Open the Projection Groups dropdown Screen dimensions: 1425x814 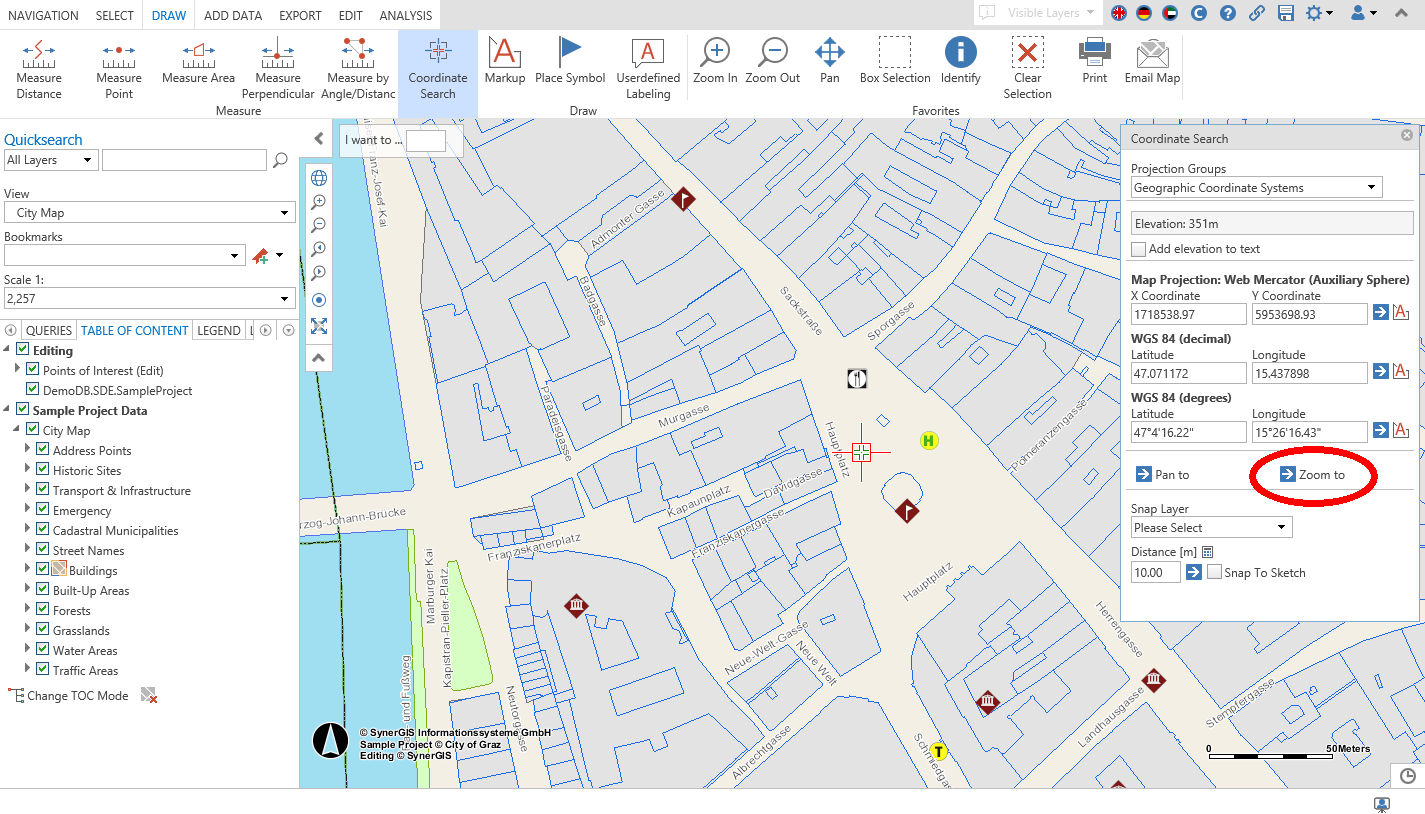(1256, 187)
